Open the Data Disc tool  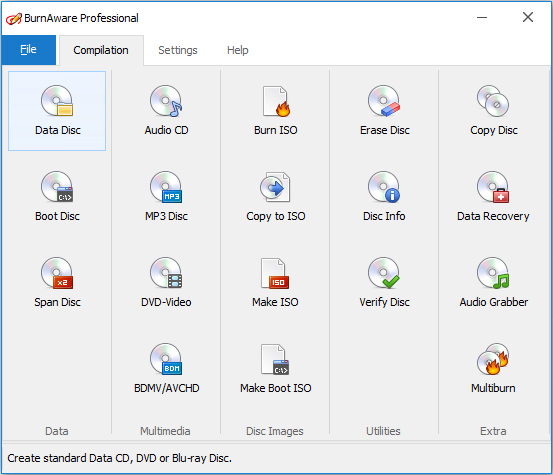click(57, 111)
